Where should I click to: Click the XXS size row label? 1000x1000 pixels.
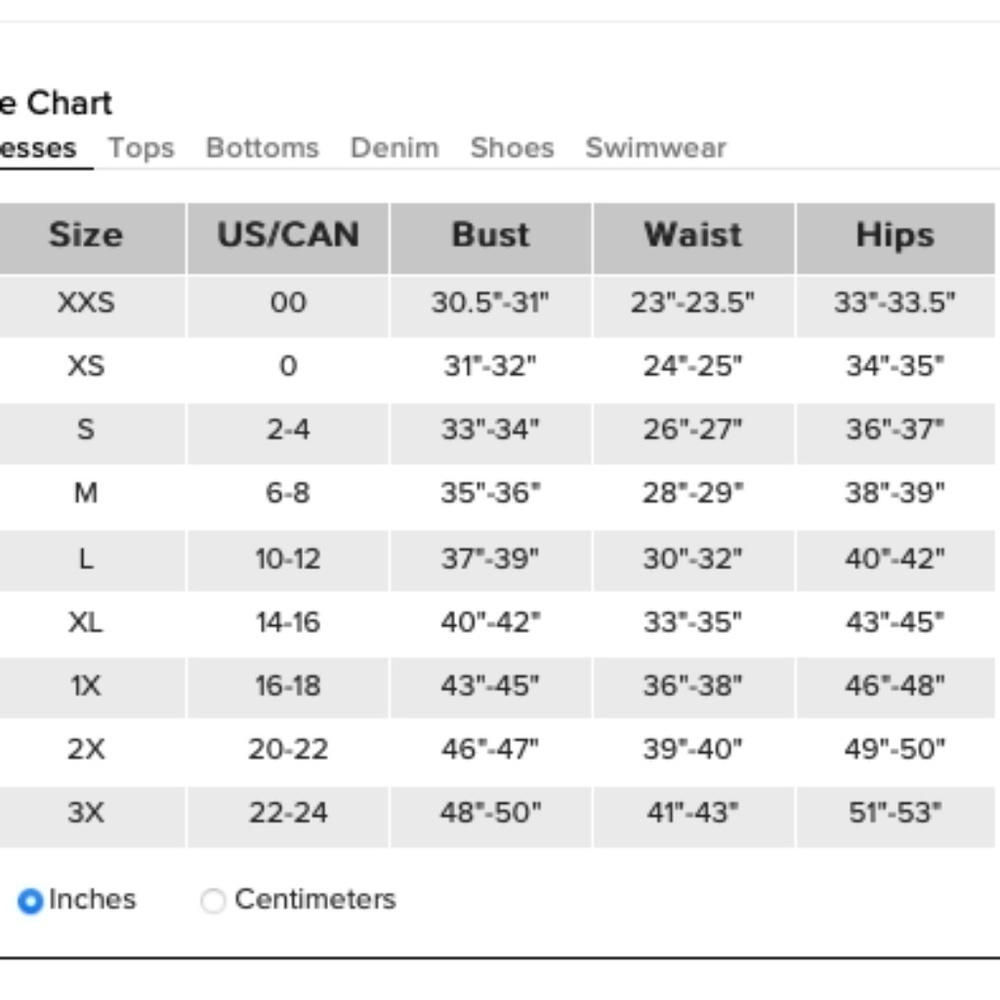[86, 302]
